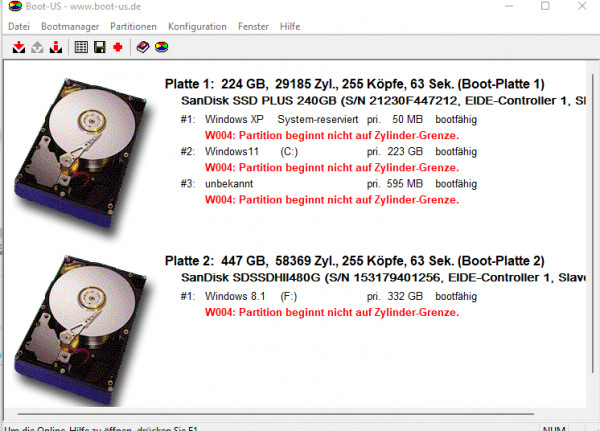Screen dimensions: 600x431
Task: Click the Platte 2: 447 GB heading
Action: point(354,261)
